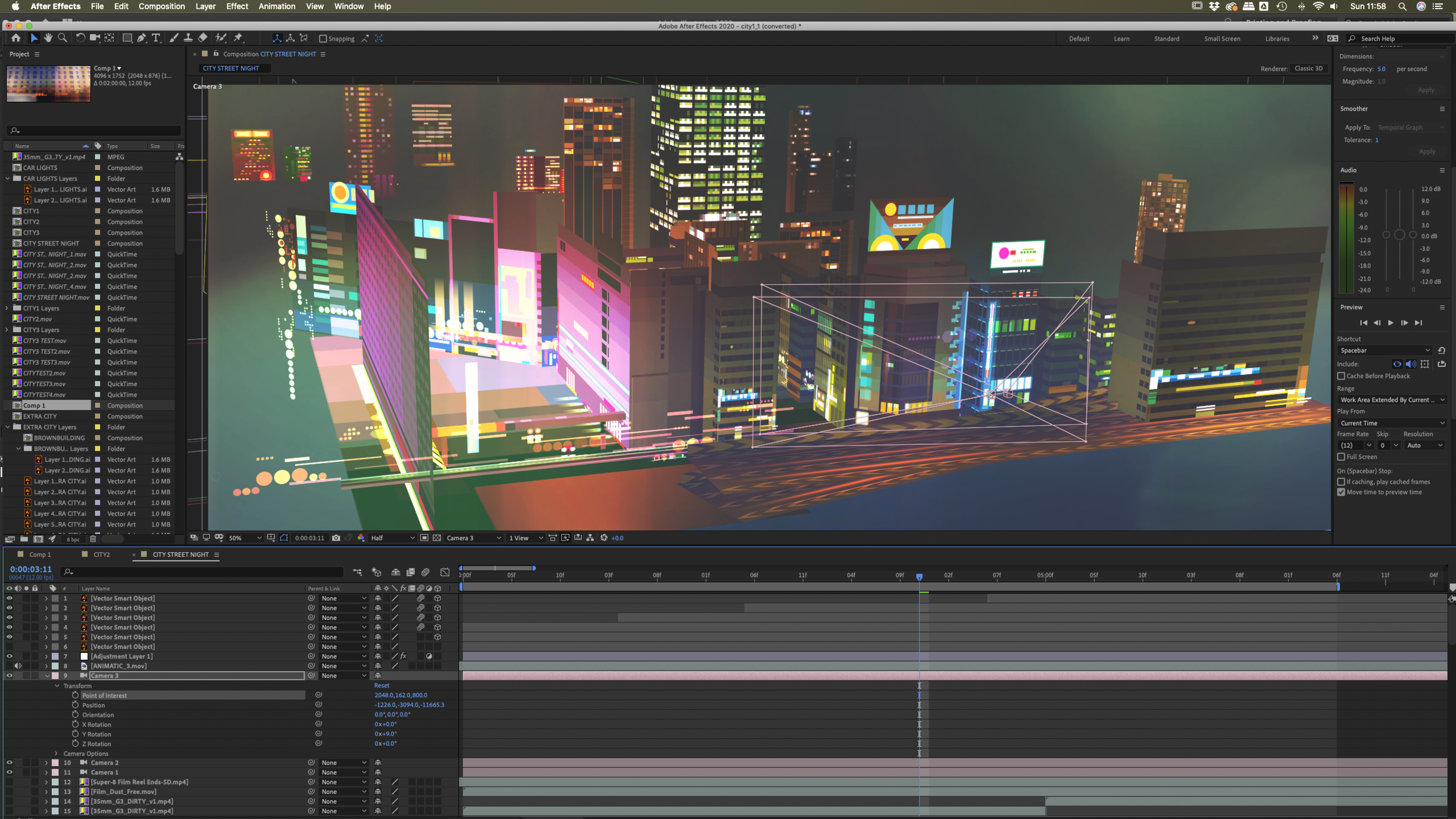
Task: Select the Type tool
Action: pyautogui.click(x=156, y=38)
